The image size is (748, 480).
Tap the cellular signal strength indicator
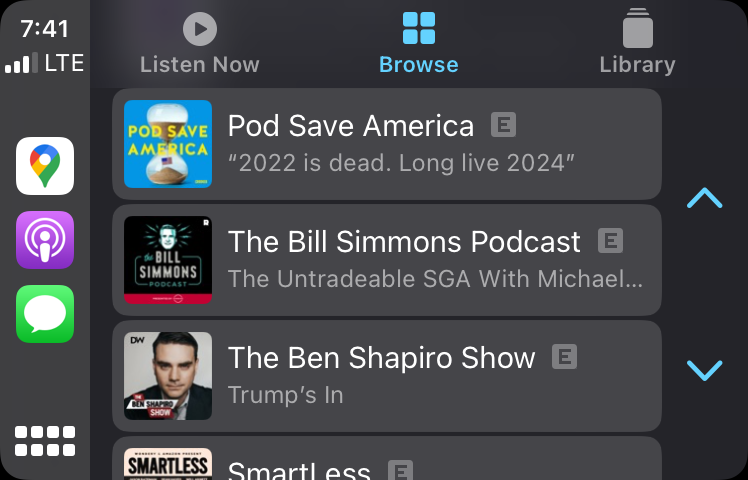[x=21, y=63]
